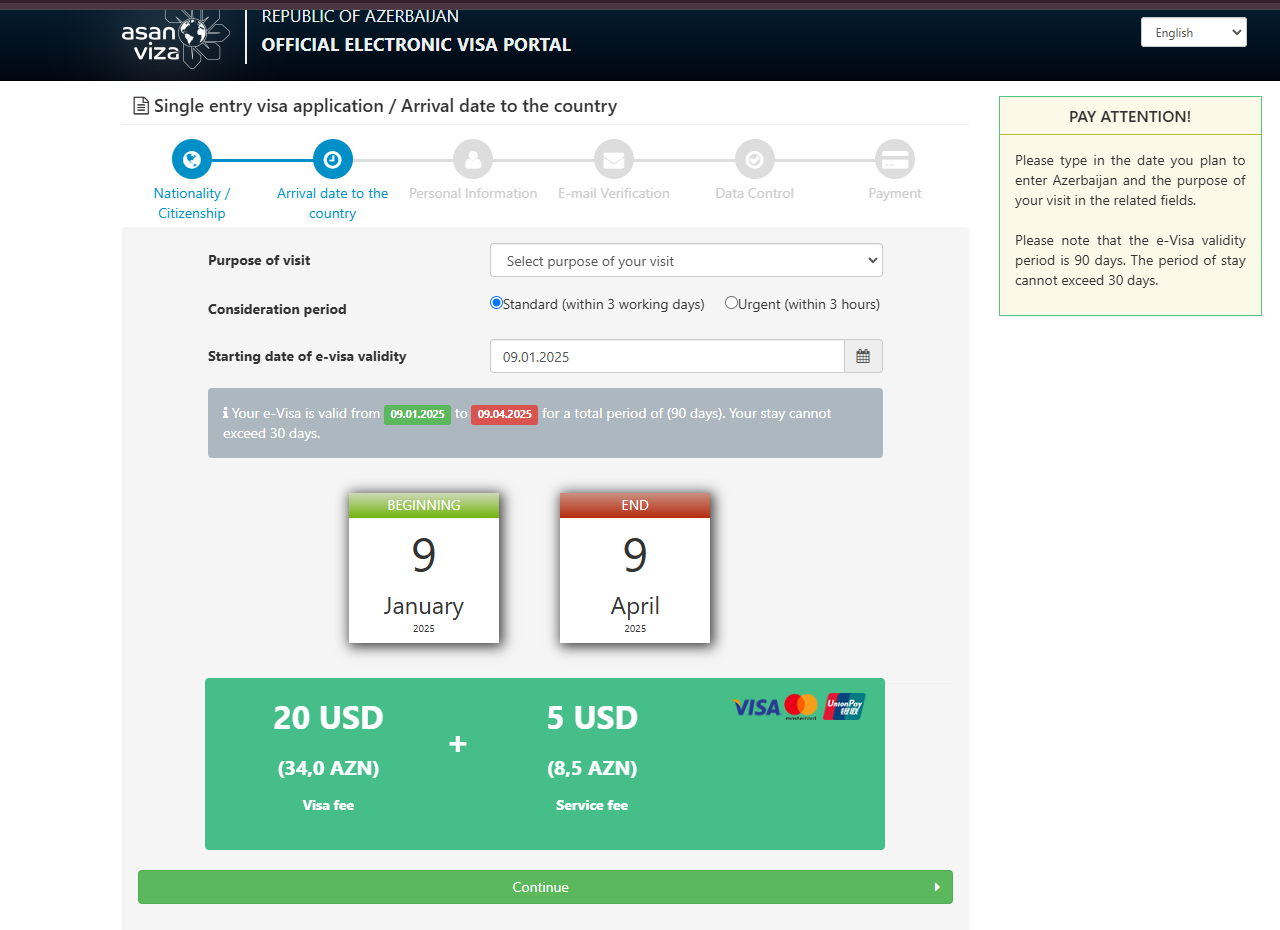1280x930 pixels.
Task: Go to Nationality / Citizenship step label
Action: click(192, 203)
